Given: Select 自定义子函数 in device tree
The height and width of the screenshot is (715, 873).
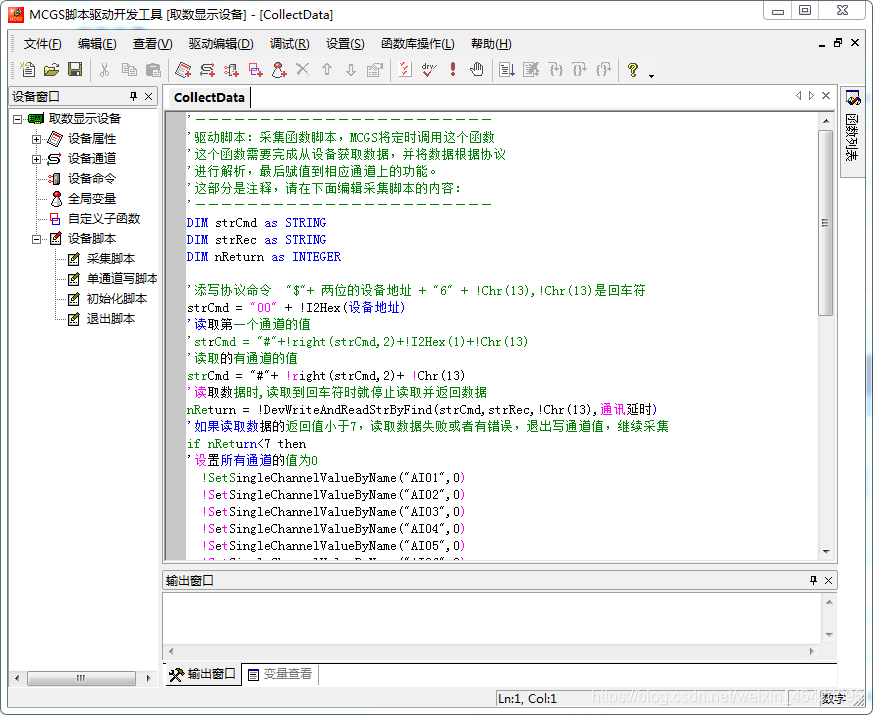Looking at the screenshot, I should click(x=104, y=218).
